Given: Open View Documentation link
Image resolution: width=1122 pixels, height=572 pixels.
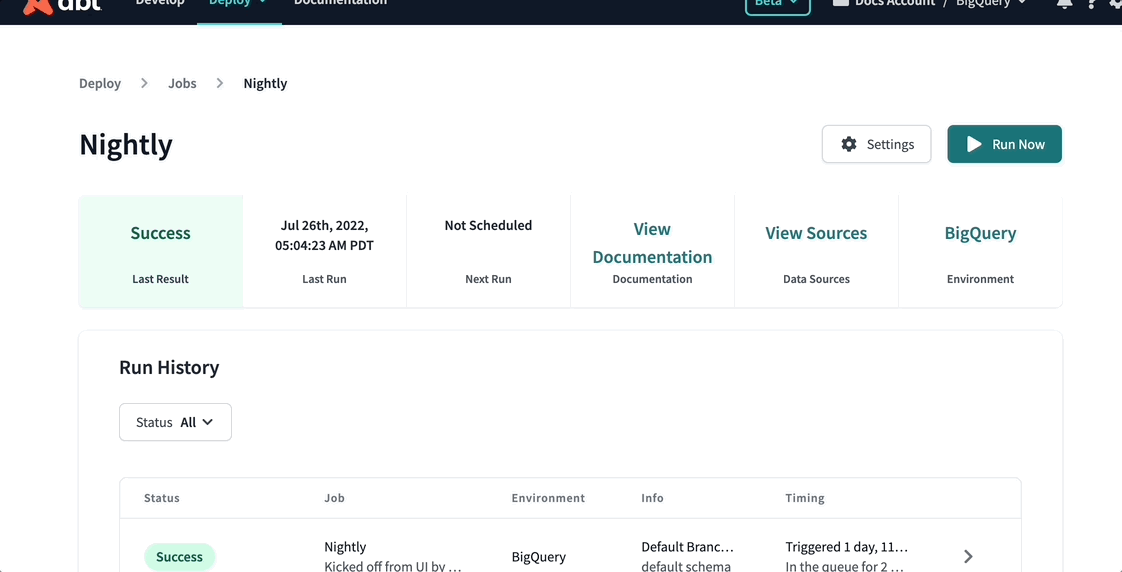Looking at the screenshot, I should pyautogui.click(x=653, y=243).
